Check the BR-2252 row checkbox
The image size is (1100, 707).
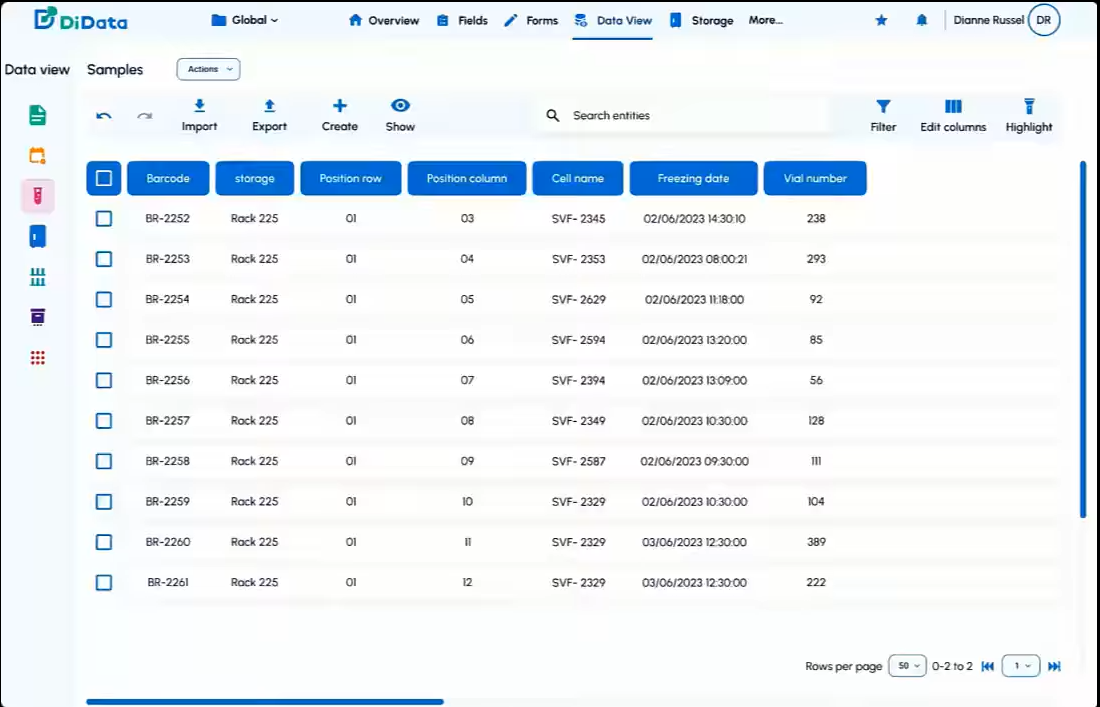[x=104, y=218]
